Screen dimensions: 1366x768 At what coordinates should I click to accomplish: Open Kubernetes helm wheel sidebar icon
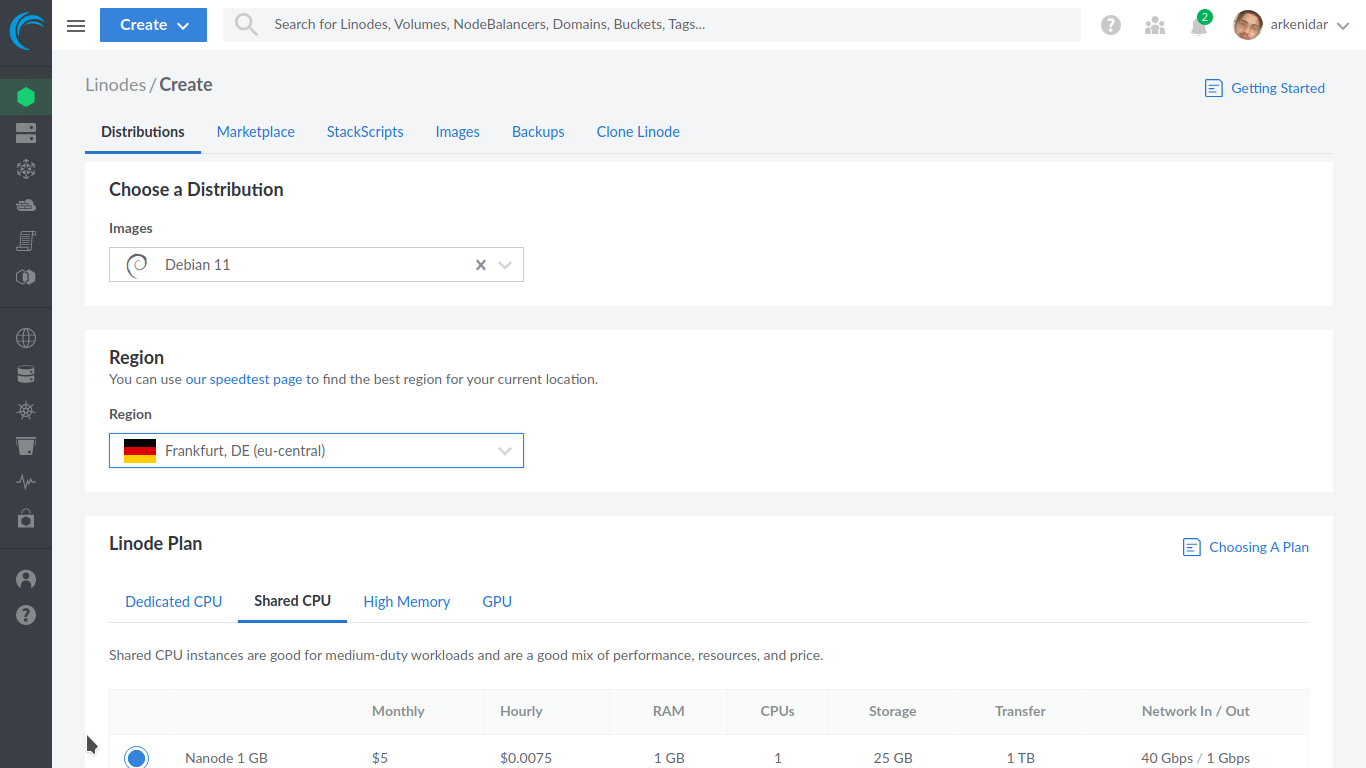26,410
